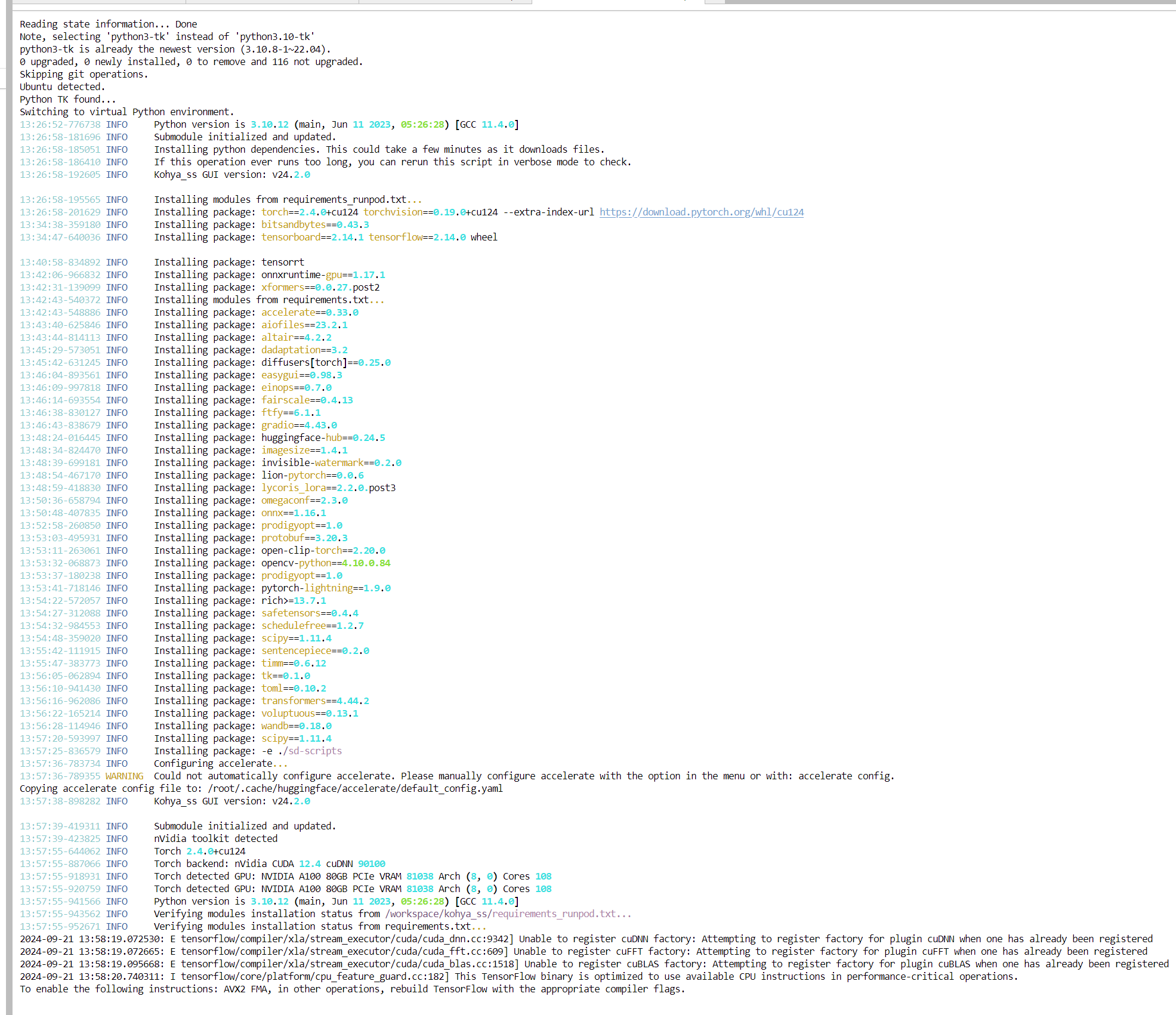
Task: Click the 'nVidia toolkit detected' log line
Action: pyautogui.click(x=215, y=838)
